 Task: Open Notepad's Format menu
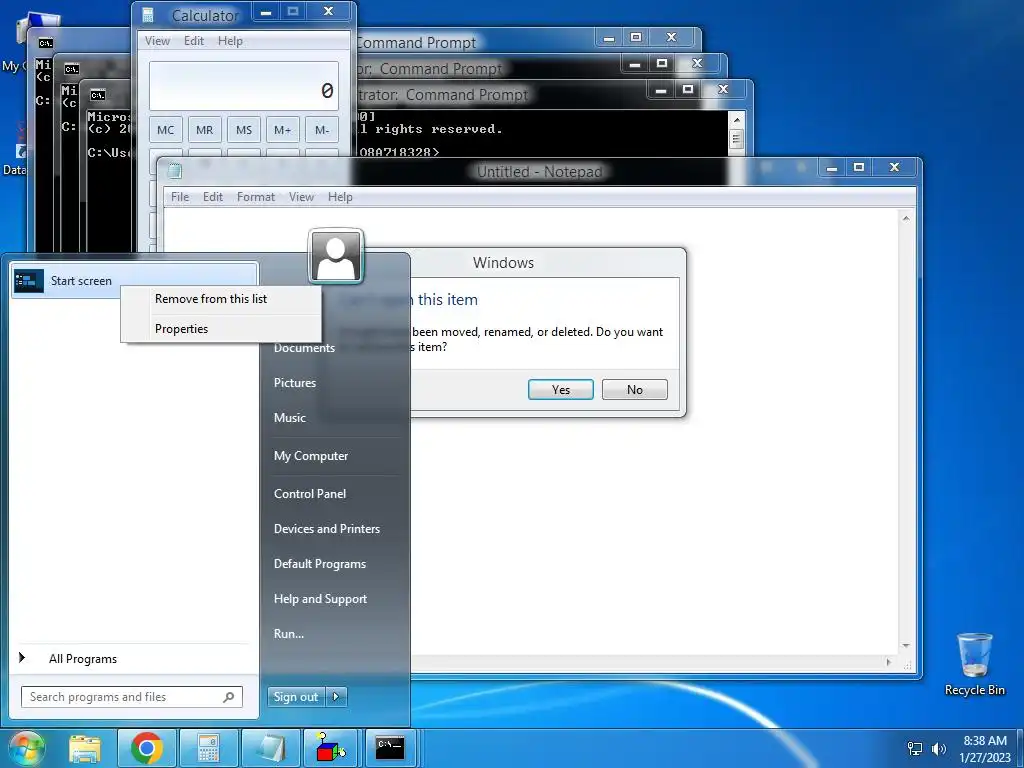255,197
